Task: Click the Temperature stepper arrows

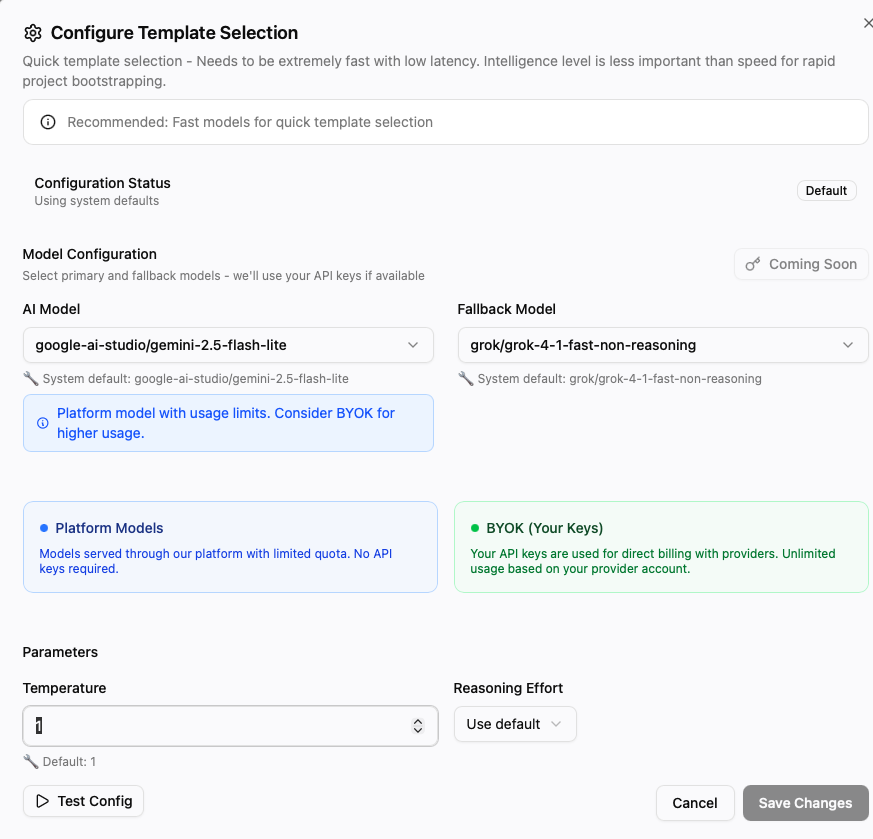Action: click(x=418, y=726)
